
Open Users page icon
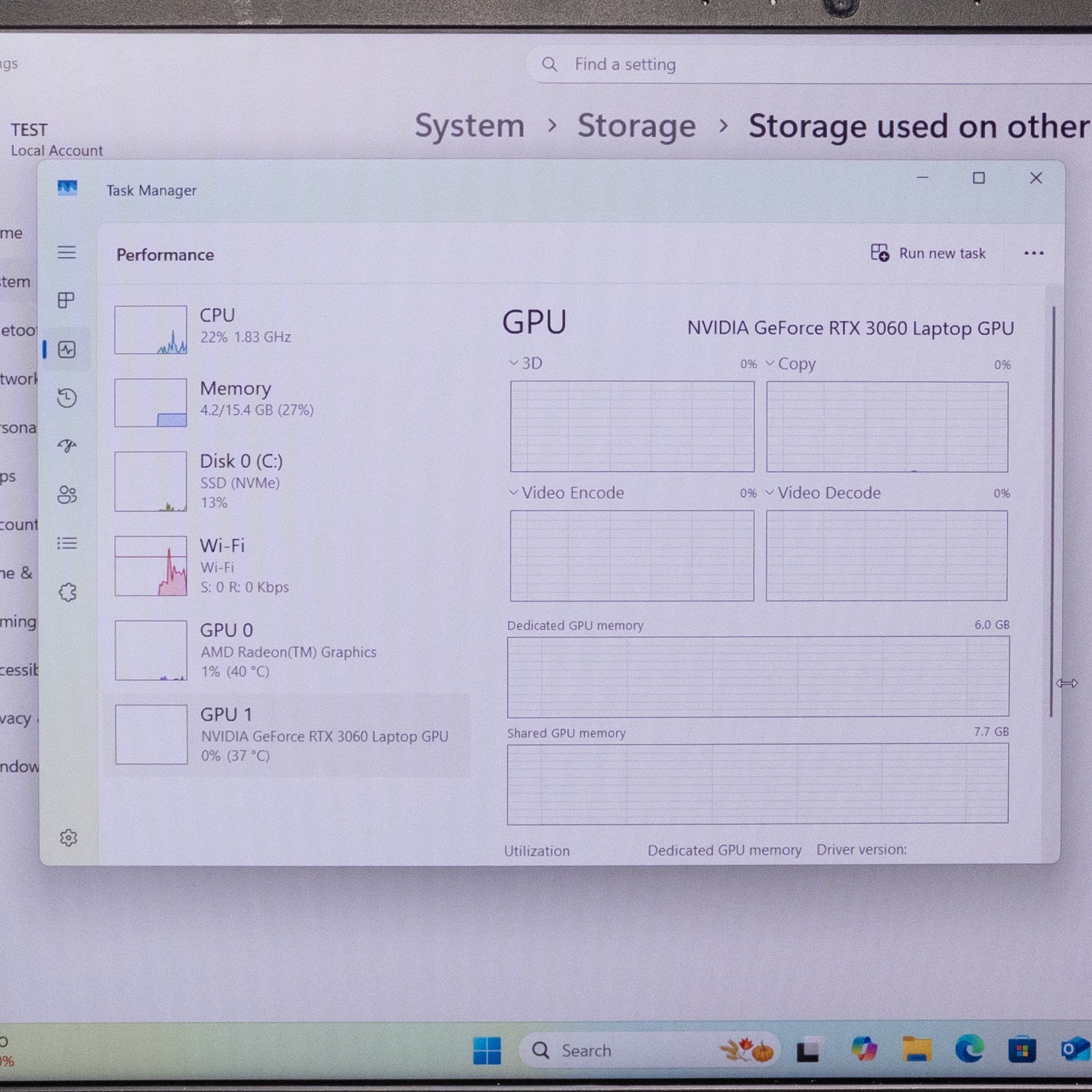pyautogui.click(x=67, y=495)
